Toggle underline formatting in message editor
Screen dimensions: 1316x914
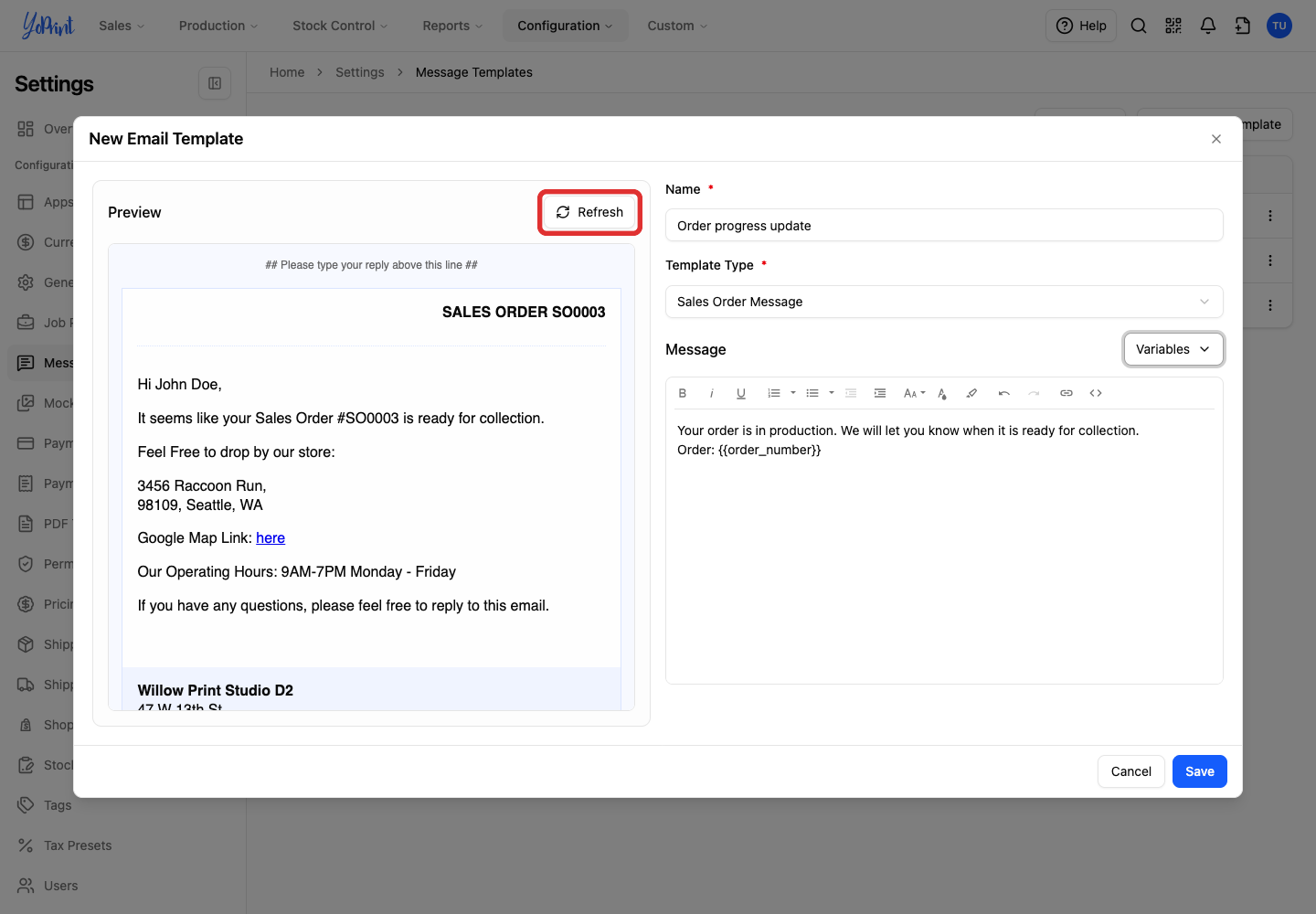point(741,393)
